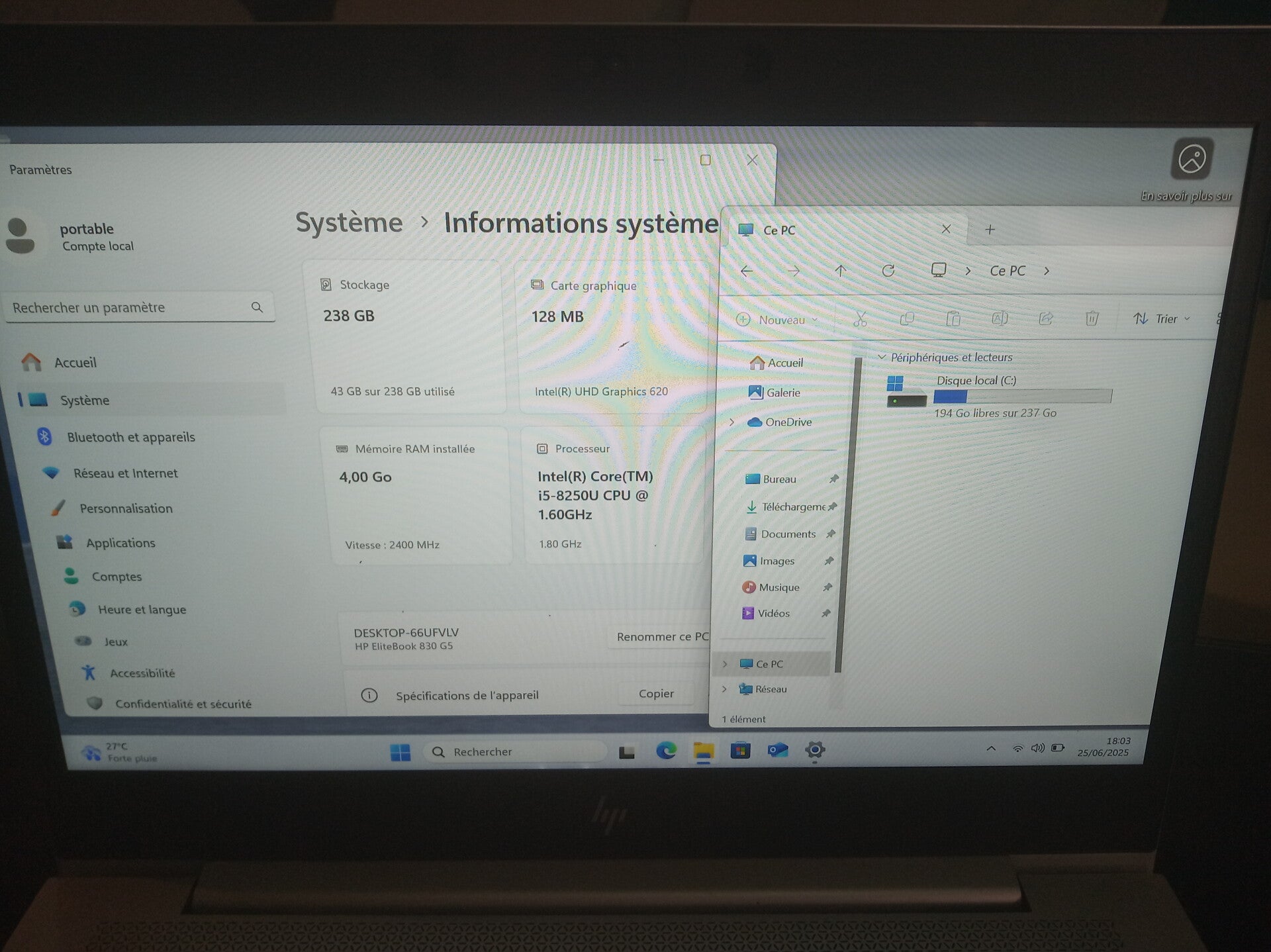Click the Copier button for device specifications
This screenshot has height=952, width=1271.
655,694
